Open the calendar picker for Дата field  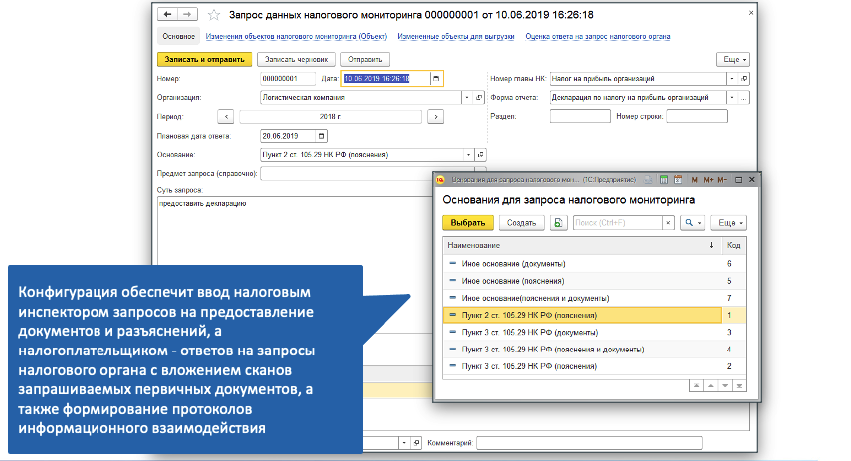pyautogui.click(x=436, y=79)
